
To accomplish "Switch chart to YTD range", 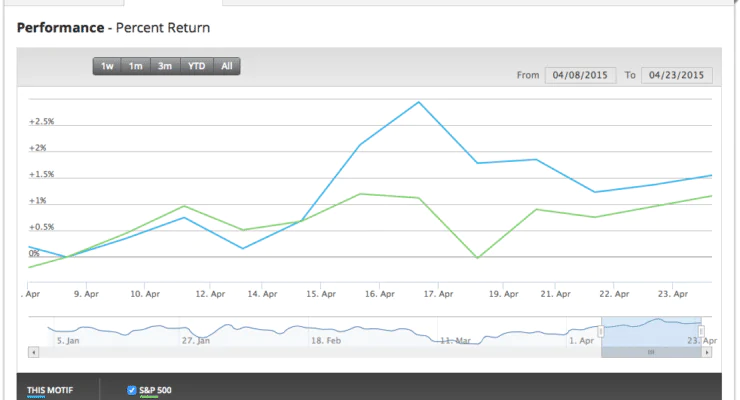I will (x=197, y=66).
